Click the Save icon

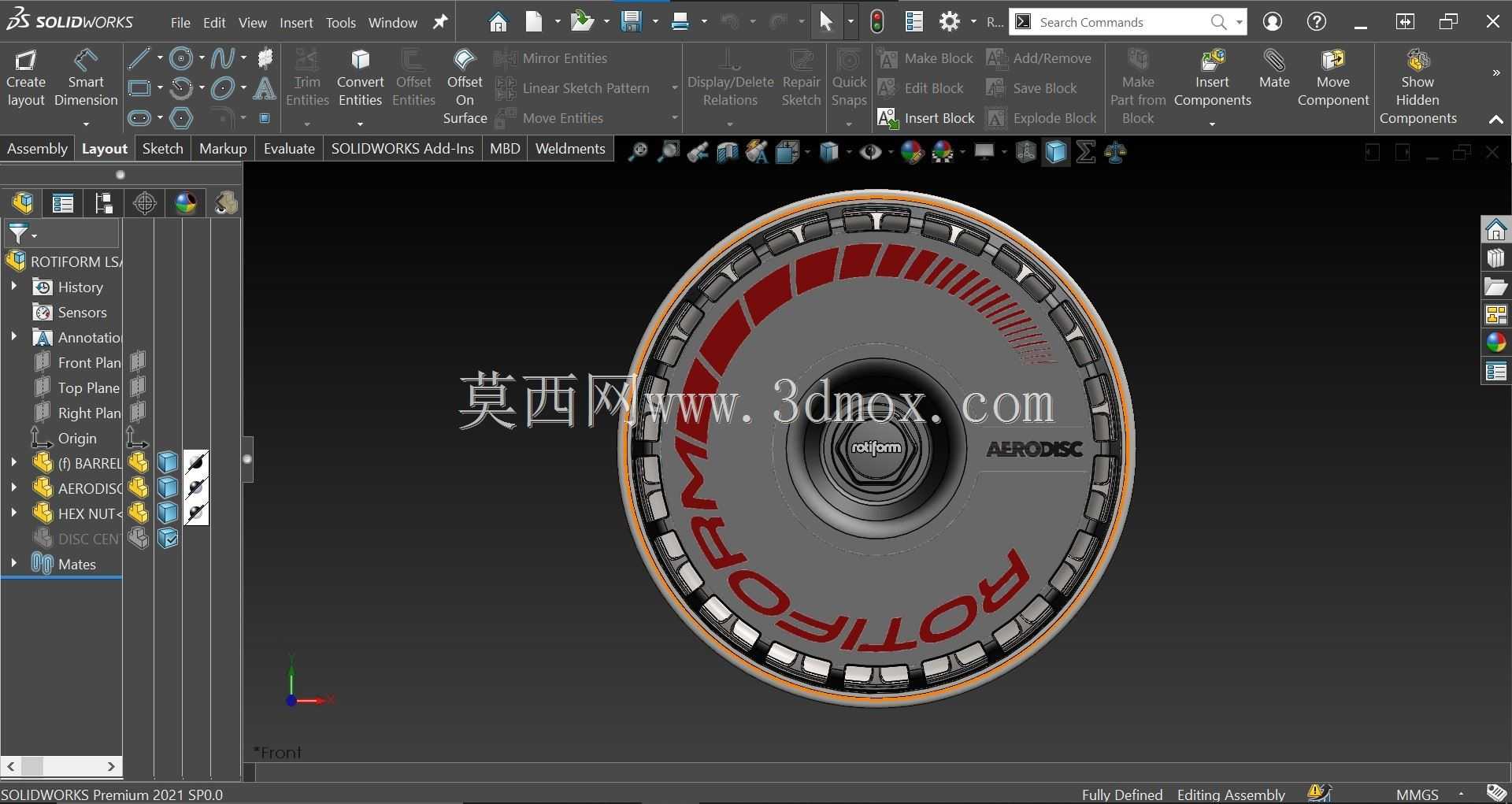coord(631,22)
